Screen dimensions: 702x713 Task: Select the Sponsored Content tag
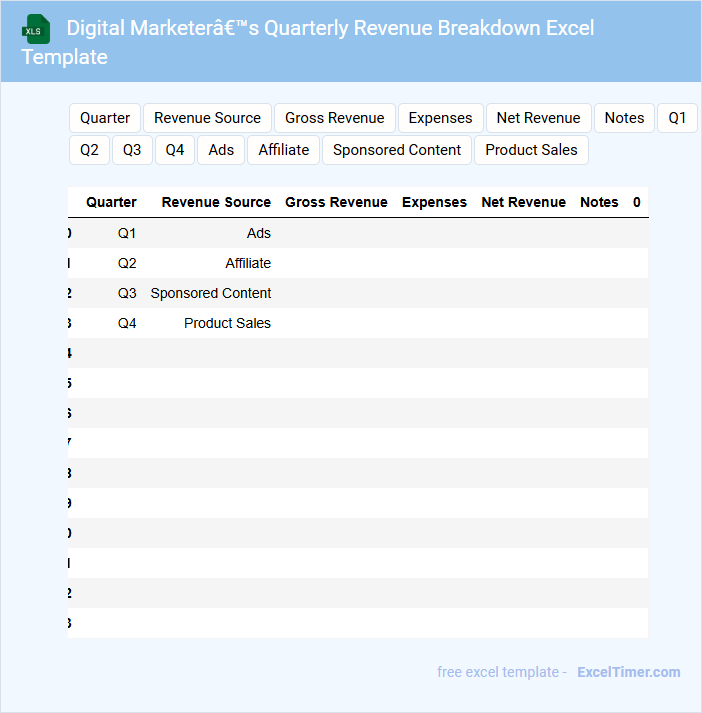coord(397,150)
